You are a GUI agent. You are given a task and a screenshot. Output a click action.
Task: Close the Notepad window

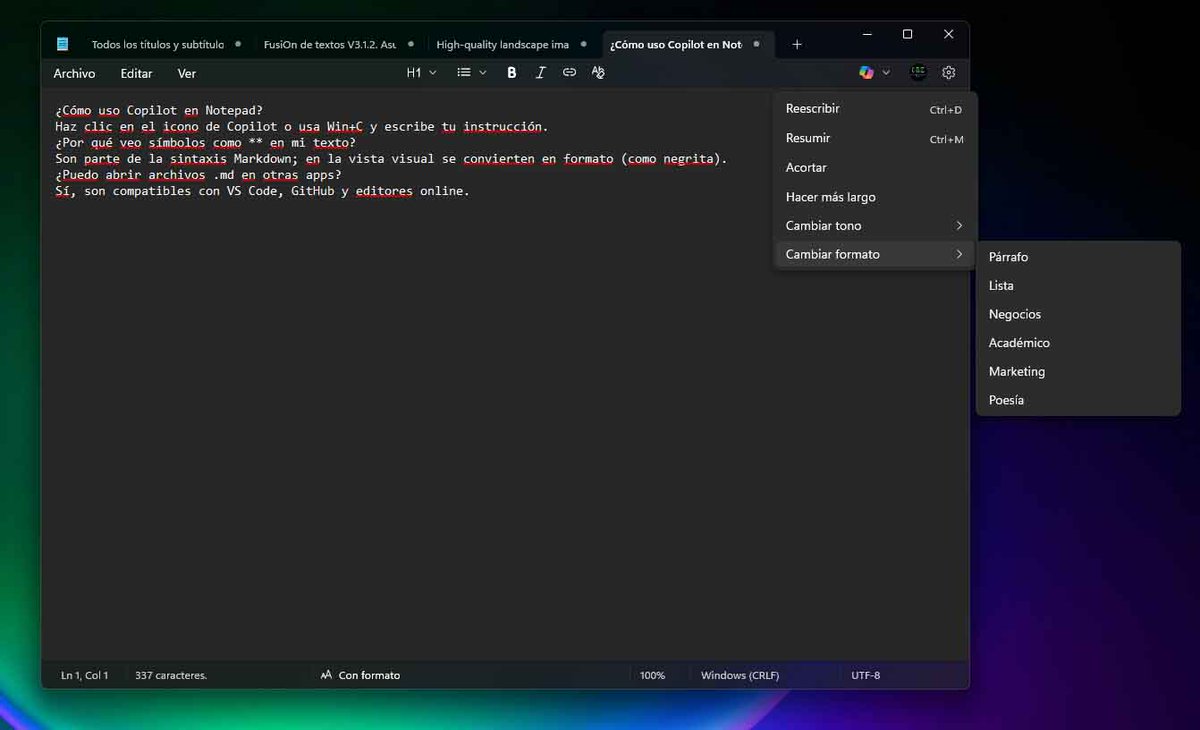949,35
